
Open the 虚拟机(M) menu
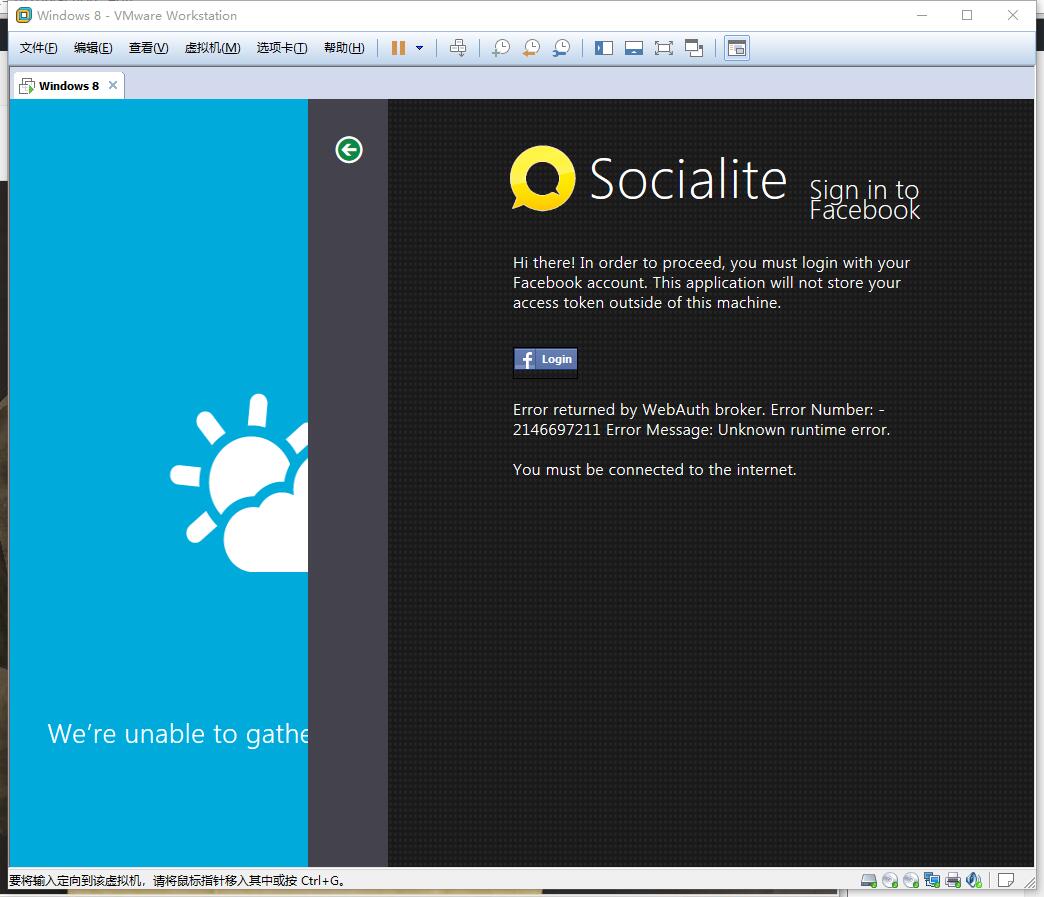coord(212,48)
